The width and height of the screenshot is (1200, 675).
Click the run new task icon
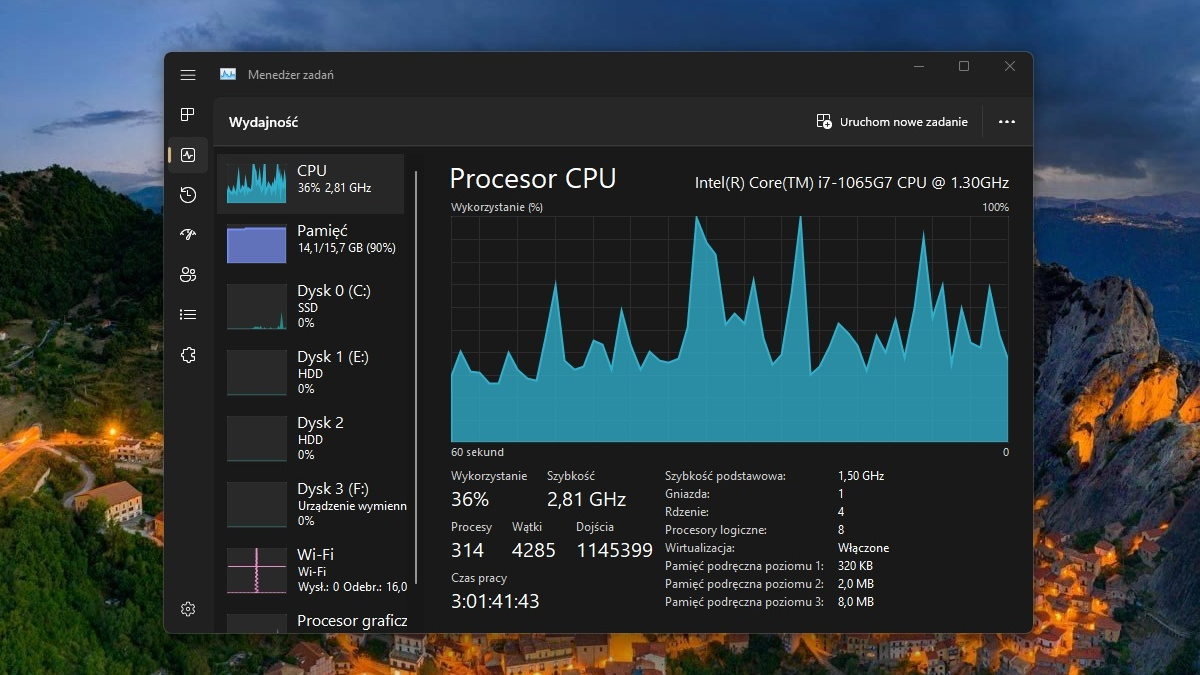click(824, 122)
